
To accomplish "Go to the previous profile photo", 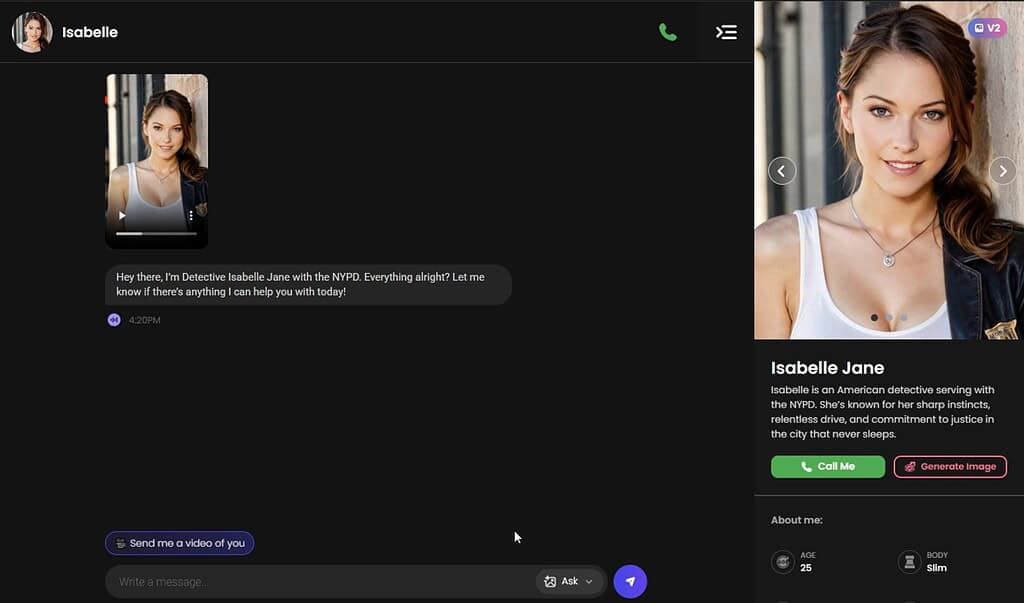I will (x=782, y=171).
